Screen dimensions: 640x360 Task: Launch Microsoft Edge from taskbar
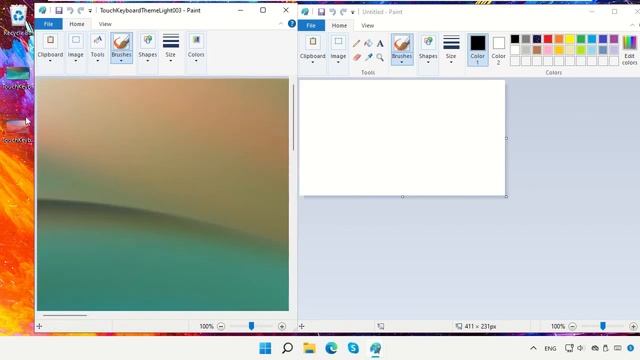[x=331, y=348]
